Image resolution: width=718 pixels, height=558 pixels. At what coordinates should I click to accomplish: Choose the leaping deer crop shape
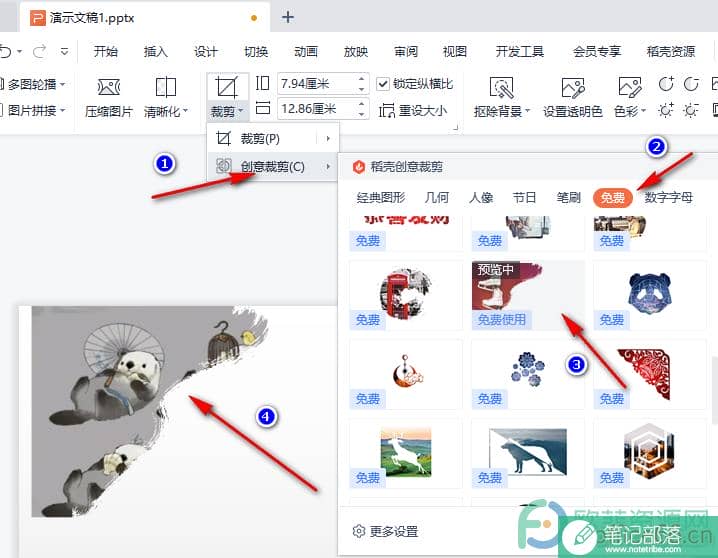tap(406, 453)
